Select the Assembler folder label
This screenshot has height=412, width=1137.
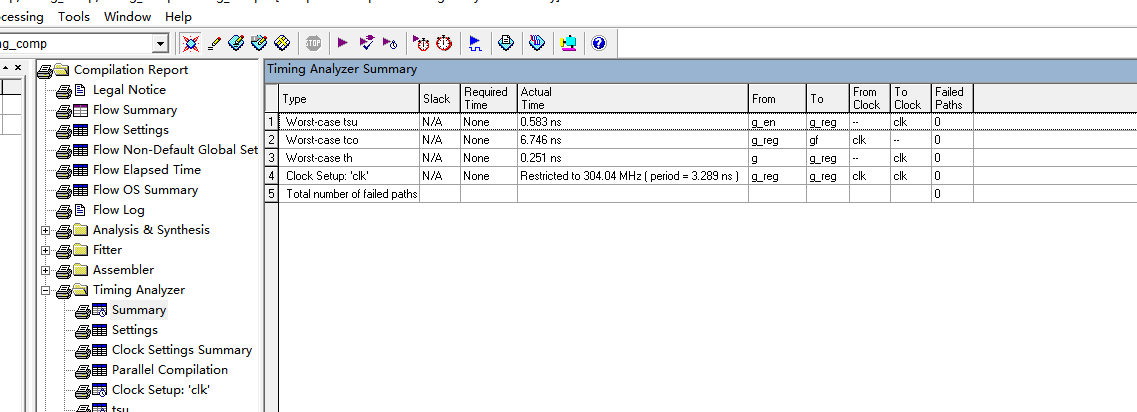tap(123, 269)
